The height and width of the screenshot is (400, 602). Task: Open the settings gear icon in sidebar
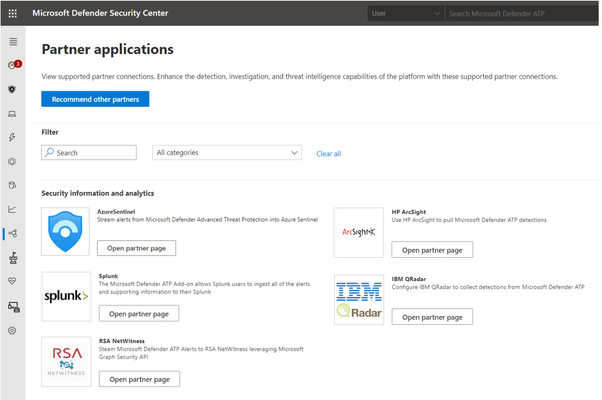tap(12, 331)
